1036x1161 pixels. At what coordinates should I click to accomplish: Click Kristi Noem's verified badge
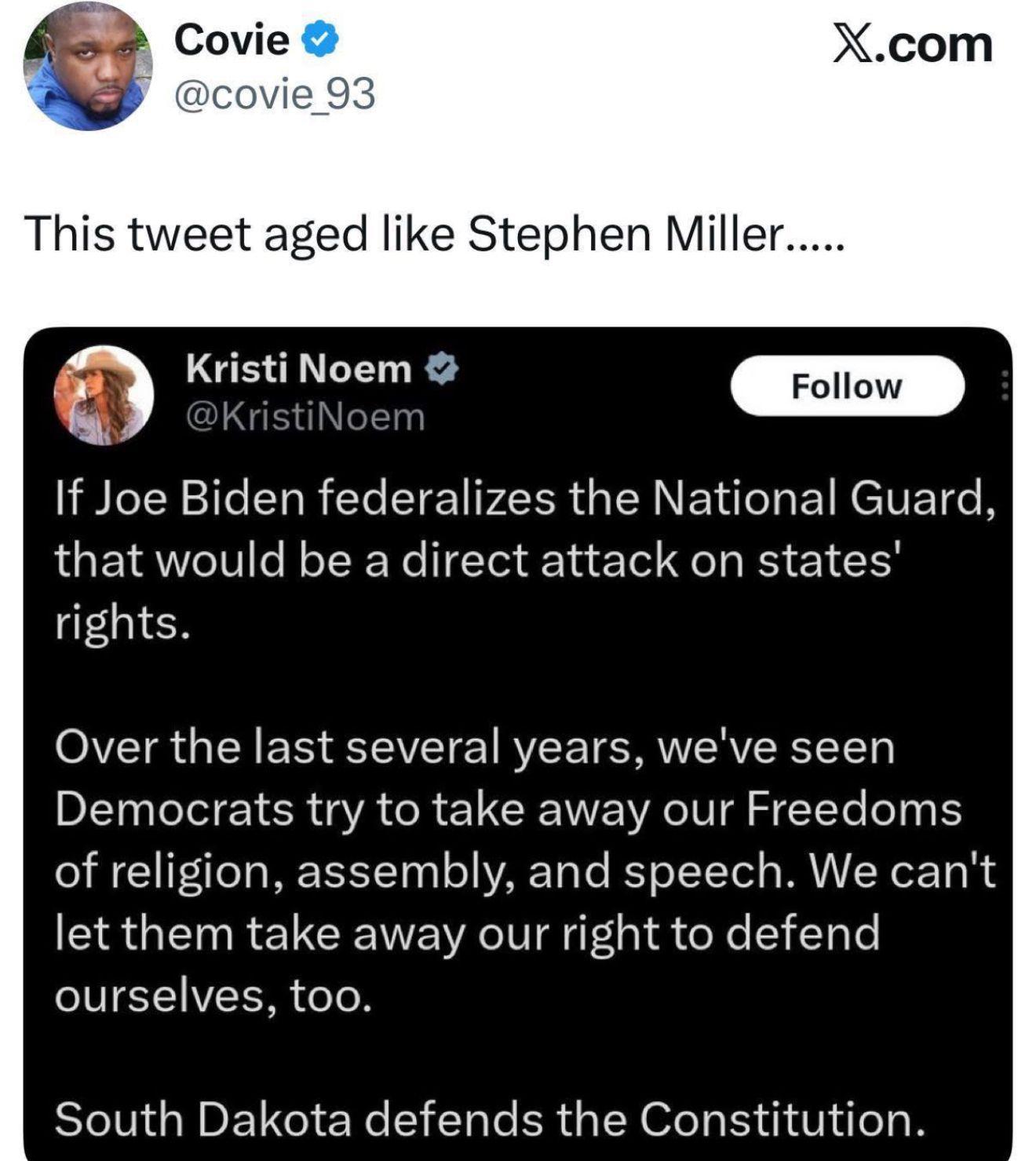pos(442,369)
